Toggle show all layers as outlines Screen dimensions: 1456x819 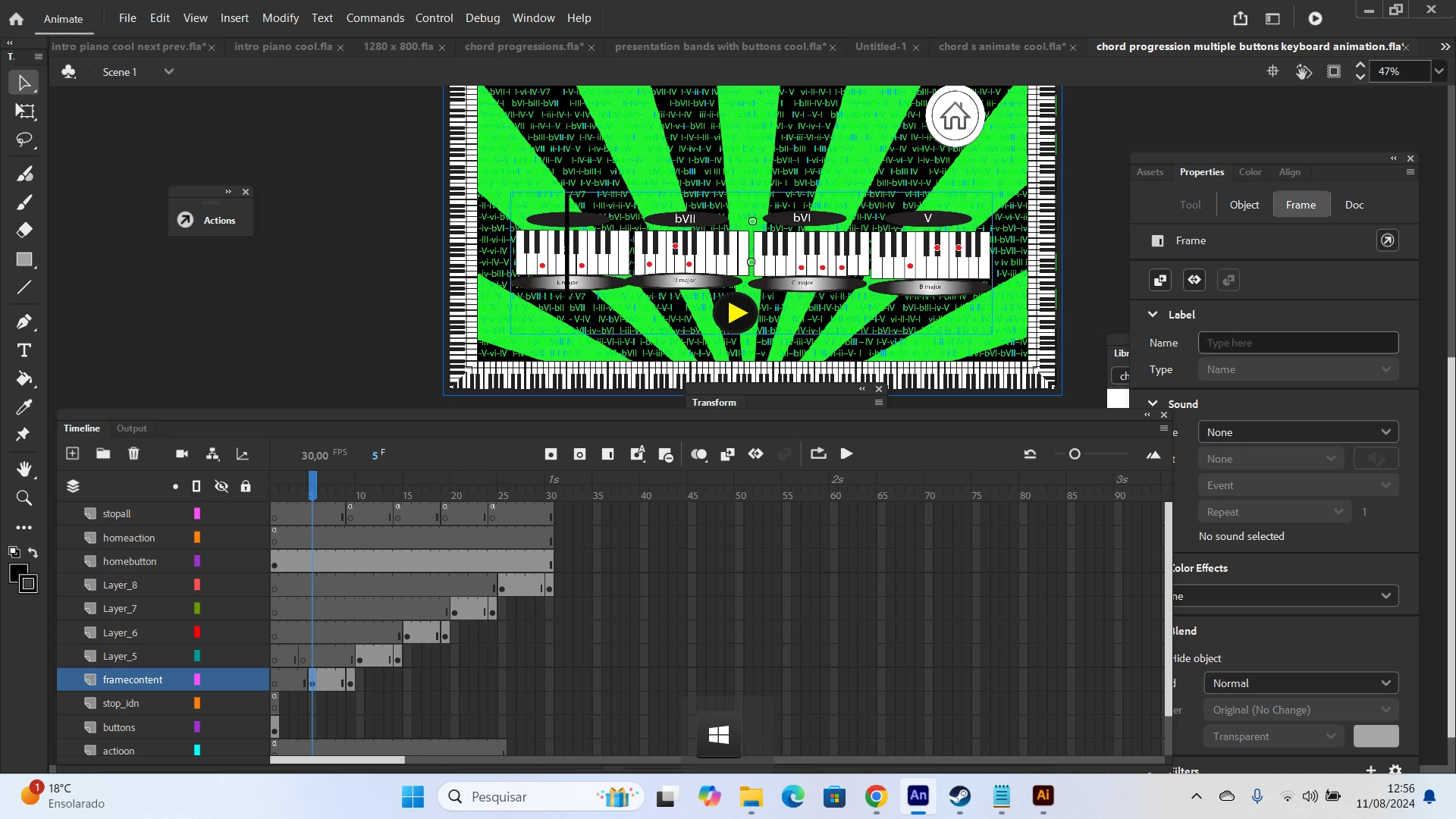(x=196, y=486)
